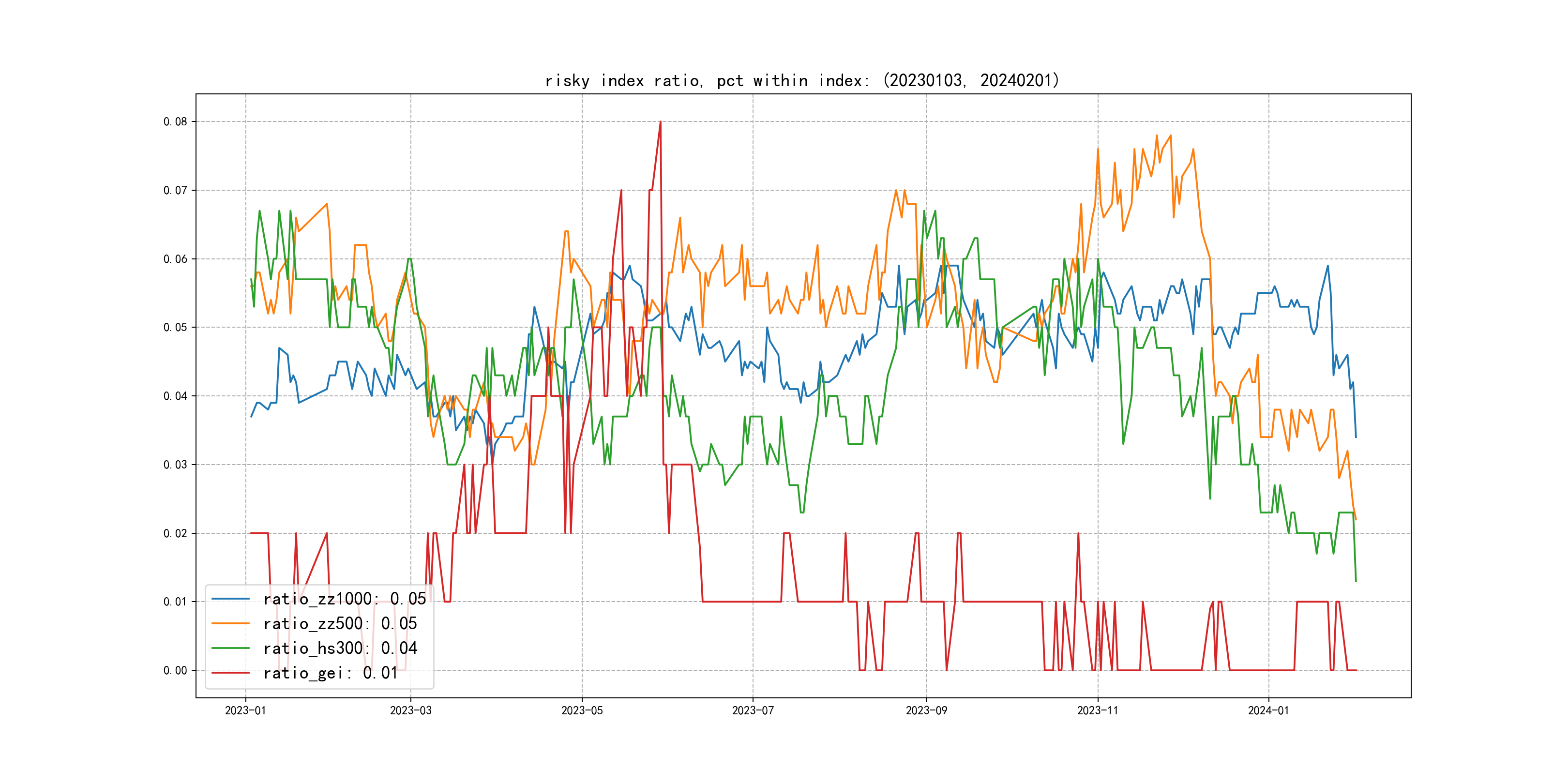Click the orange legend line swatch

click(x=230, y=623)
